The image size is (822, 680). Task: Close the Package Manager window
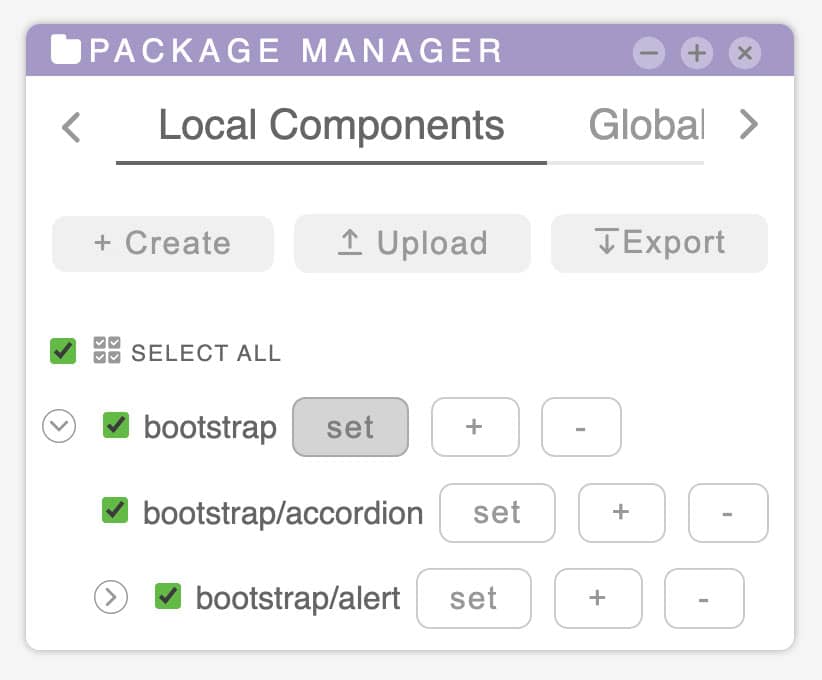tap(745, 53)
